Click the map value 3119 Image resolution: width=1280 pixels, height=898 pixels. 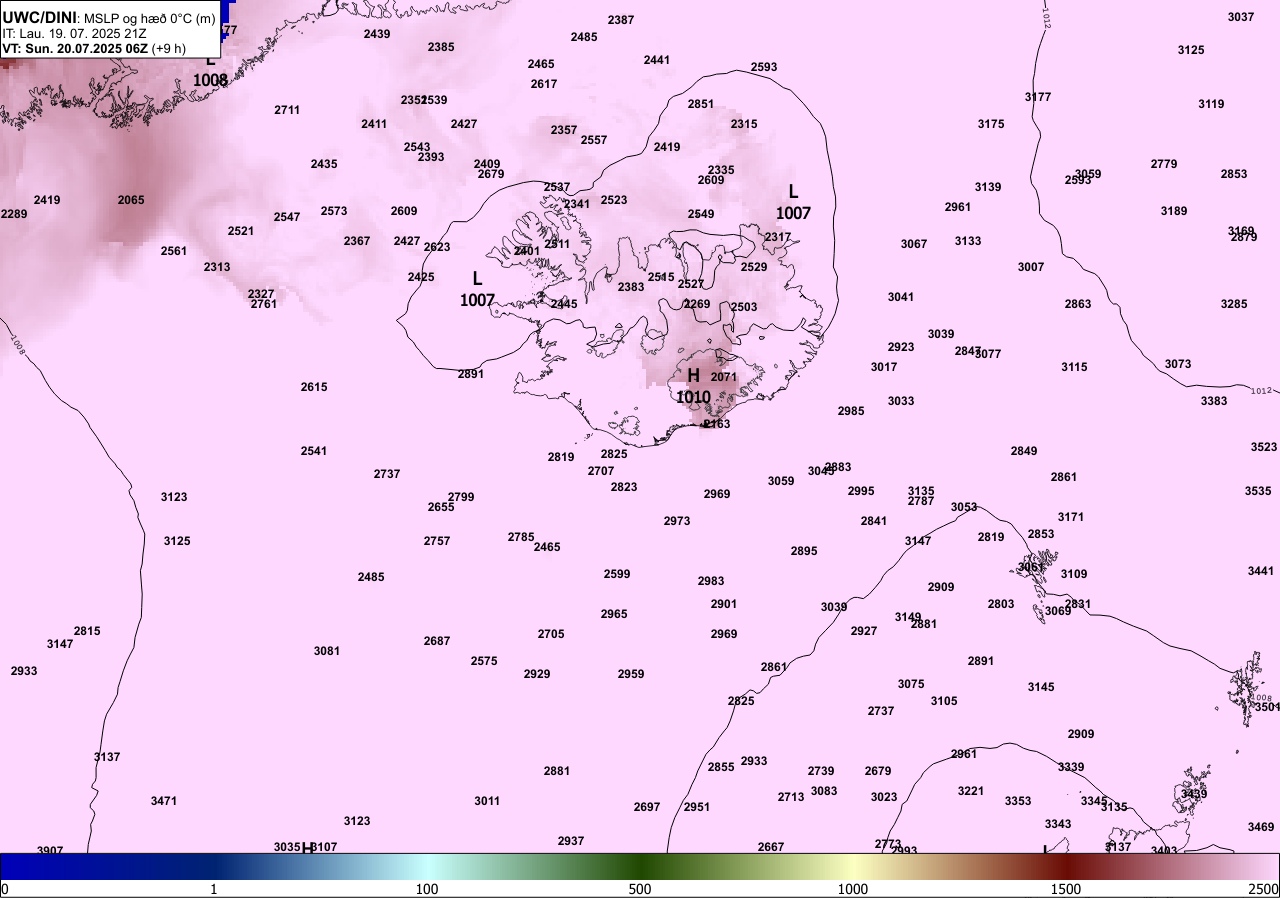(x=1211, y=104)
